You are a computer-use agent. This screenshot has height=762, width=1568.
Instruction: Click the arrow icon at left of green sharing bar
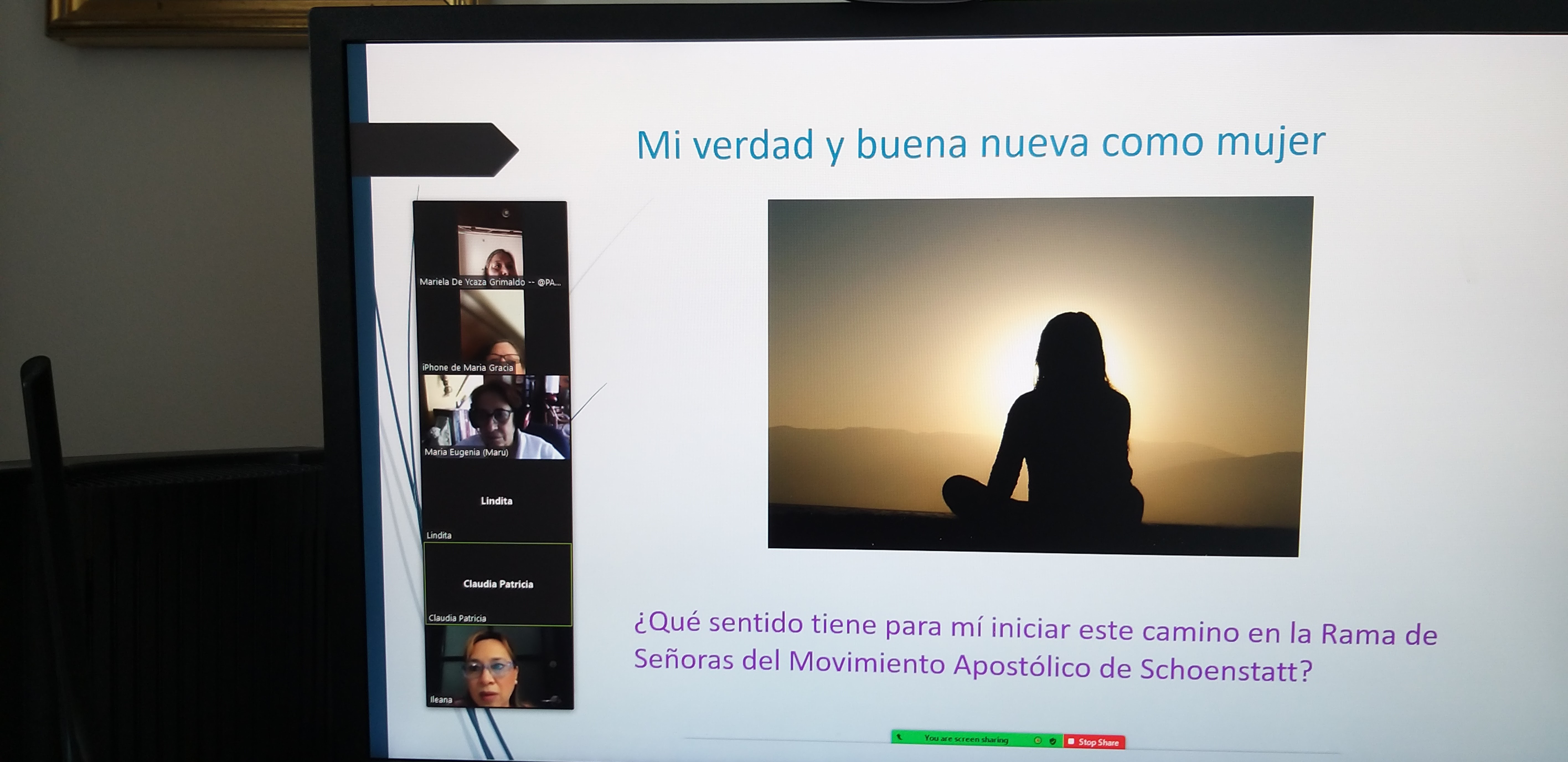899,737
